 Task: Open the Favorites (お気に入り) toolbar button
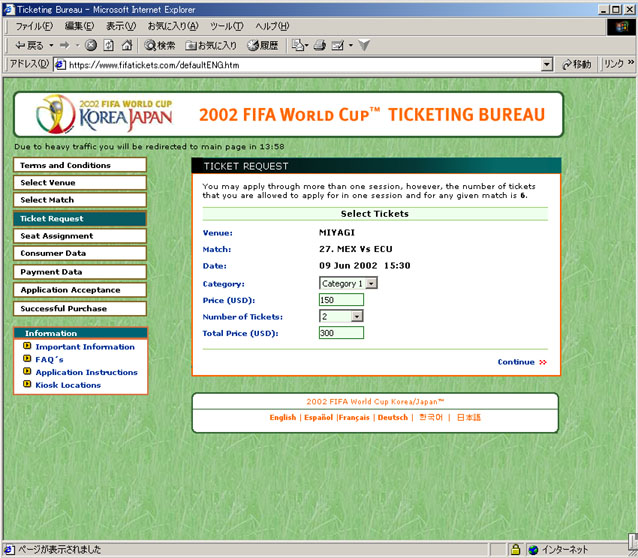(211, 45)
